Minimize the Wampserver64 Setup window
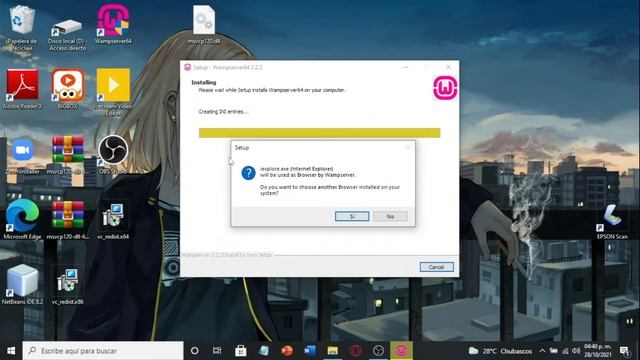 (x=405, y=67)
